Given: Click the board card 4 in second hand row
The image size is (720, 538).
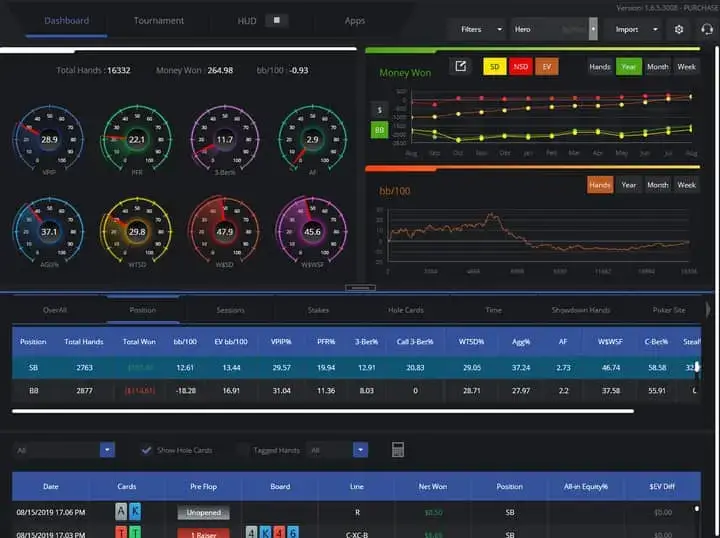Looking at the screenshot, I should (x=251, y=532).
